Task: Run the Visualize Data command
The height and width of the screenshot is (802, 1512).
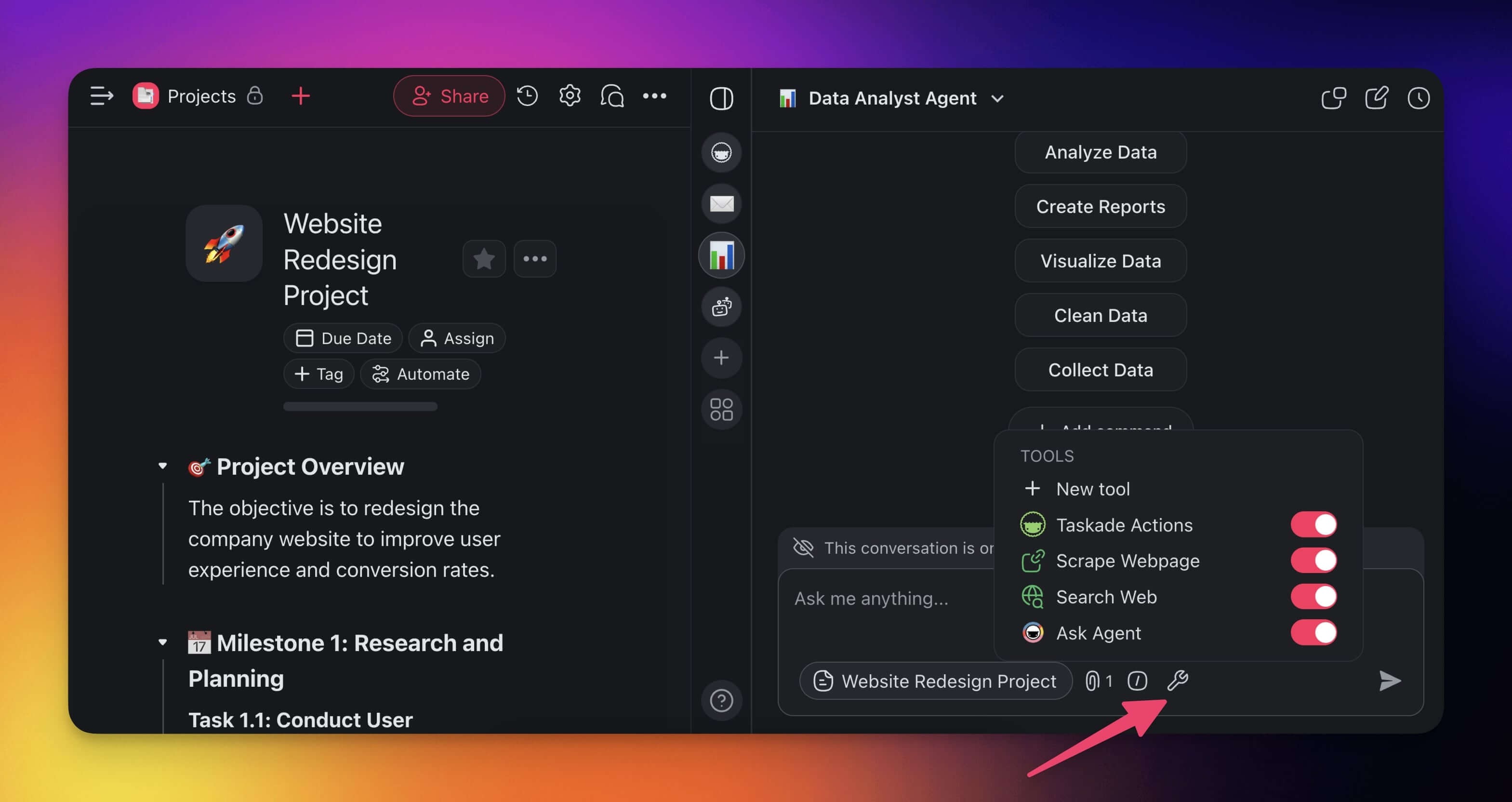Action: (x=1100, y=261)
